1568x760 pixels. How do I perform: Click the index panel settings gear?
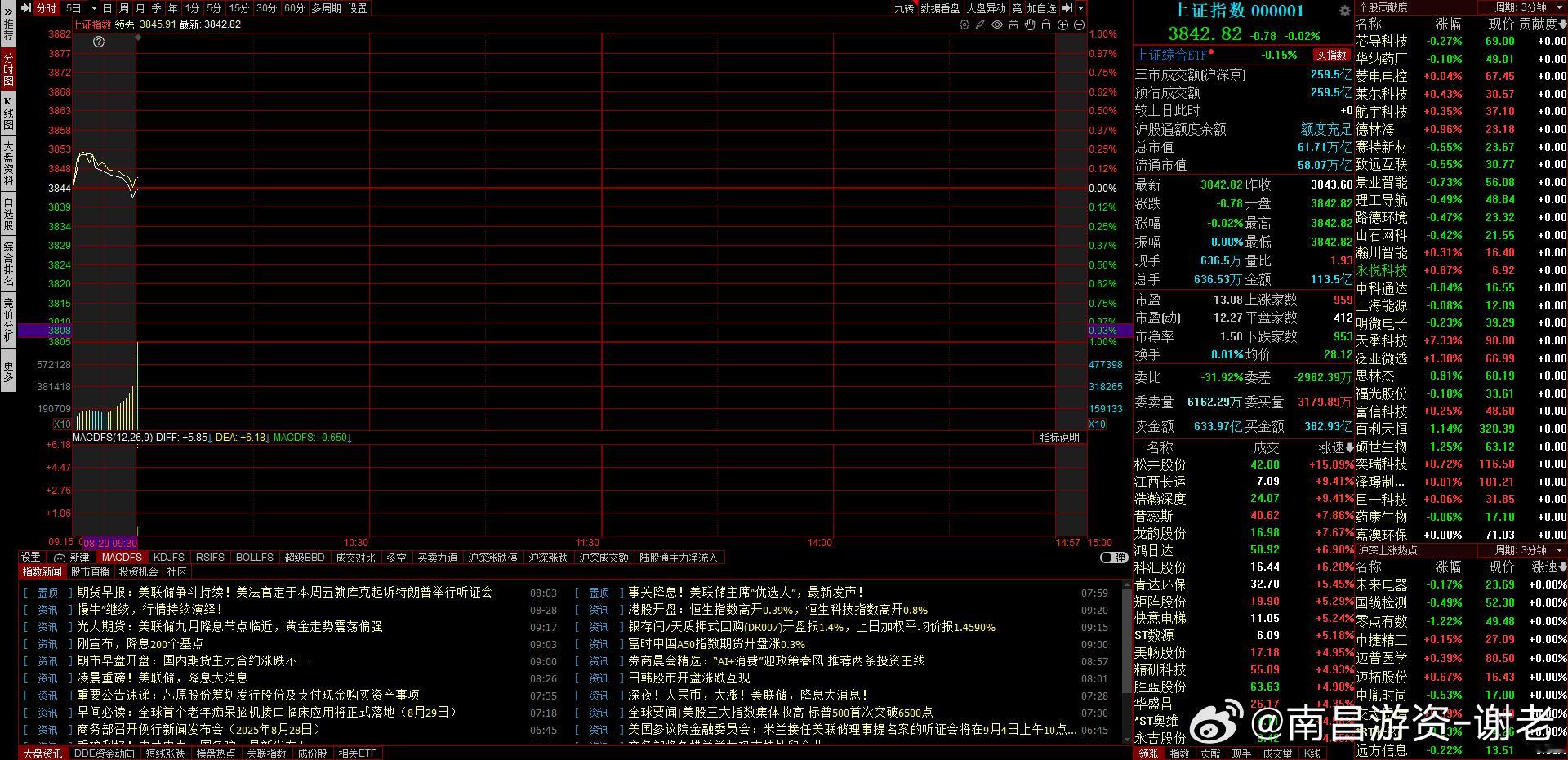tap(1344, 11)
